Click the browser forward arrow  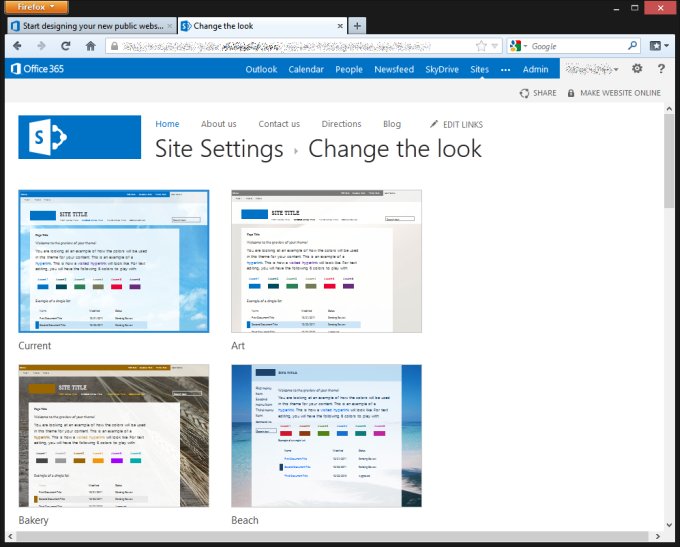[x=42, y=46]
